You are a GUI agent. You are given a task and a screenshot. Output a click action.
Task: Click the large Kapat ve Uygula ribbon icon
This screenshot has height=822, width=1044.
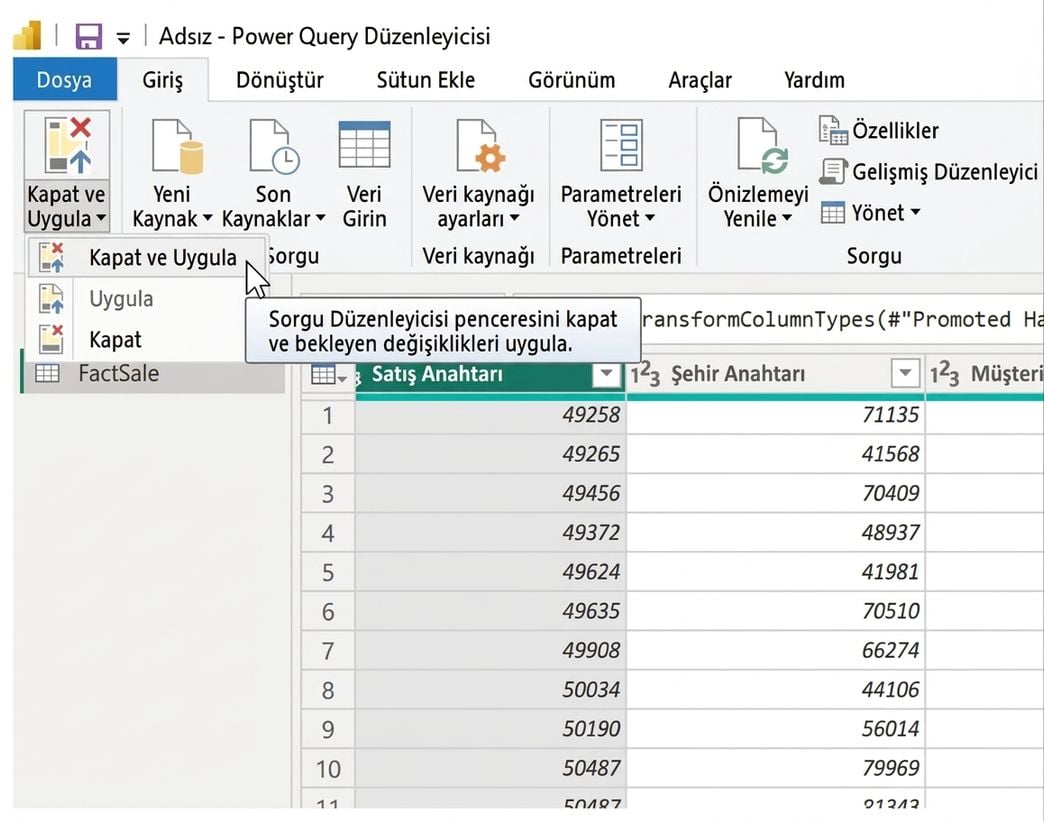[67, 144]
